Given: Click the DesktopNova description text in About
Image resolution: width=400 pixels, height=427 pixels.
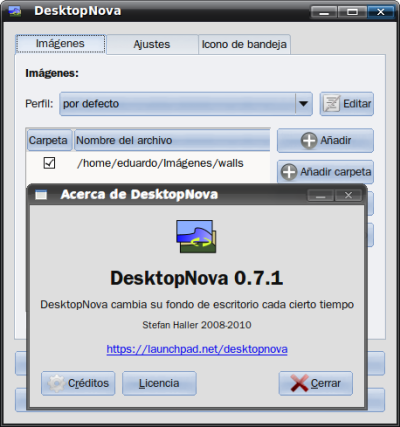Looking at the screenshot, I should 197,305.
